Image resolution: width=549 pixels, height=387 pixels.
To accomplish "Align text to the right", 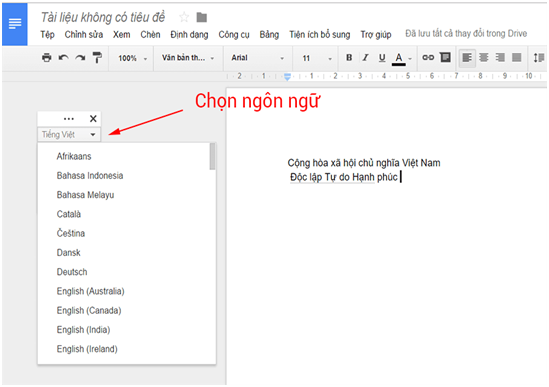I will pyautogui.click(x=500, y=57).
